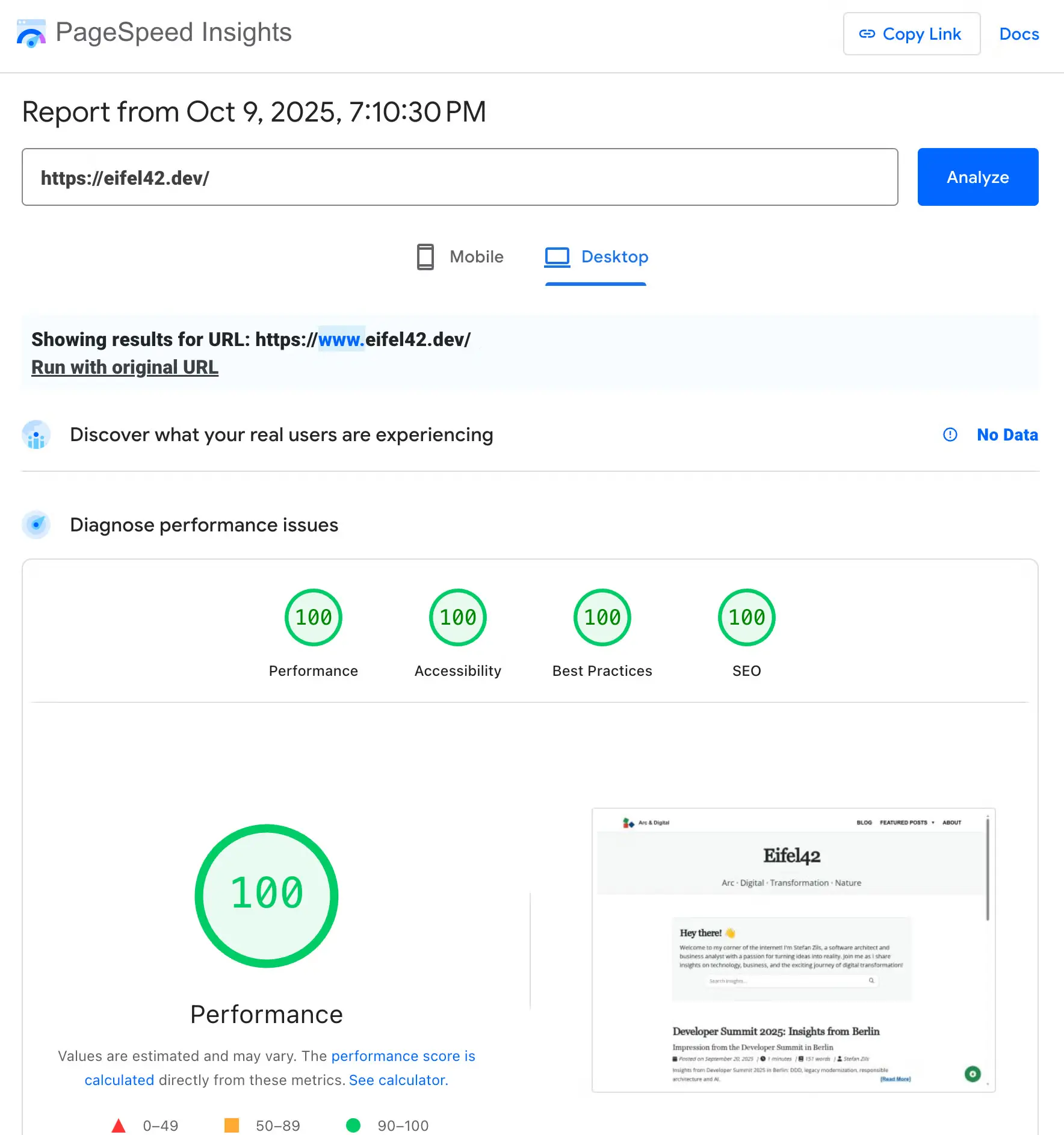The height and width of the screenshot is (1135, 1064).
Task: Expand the No Data field data section
Action: pyautogui.click(x=1007, y=435)
